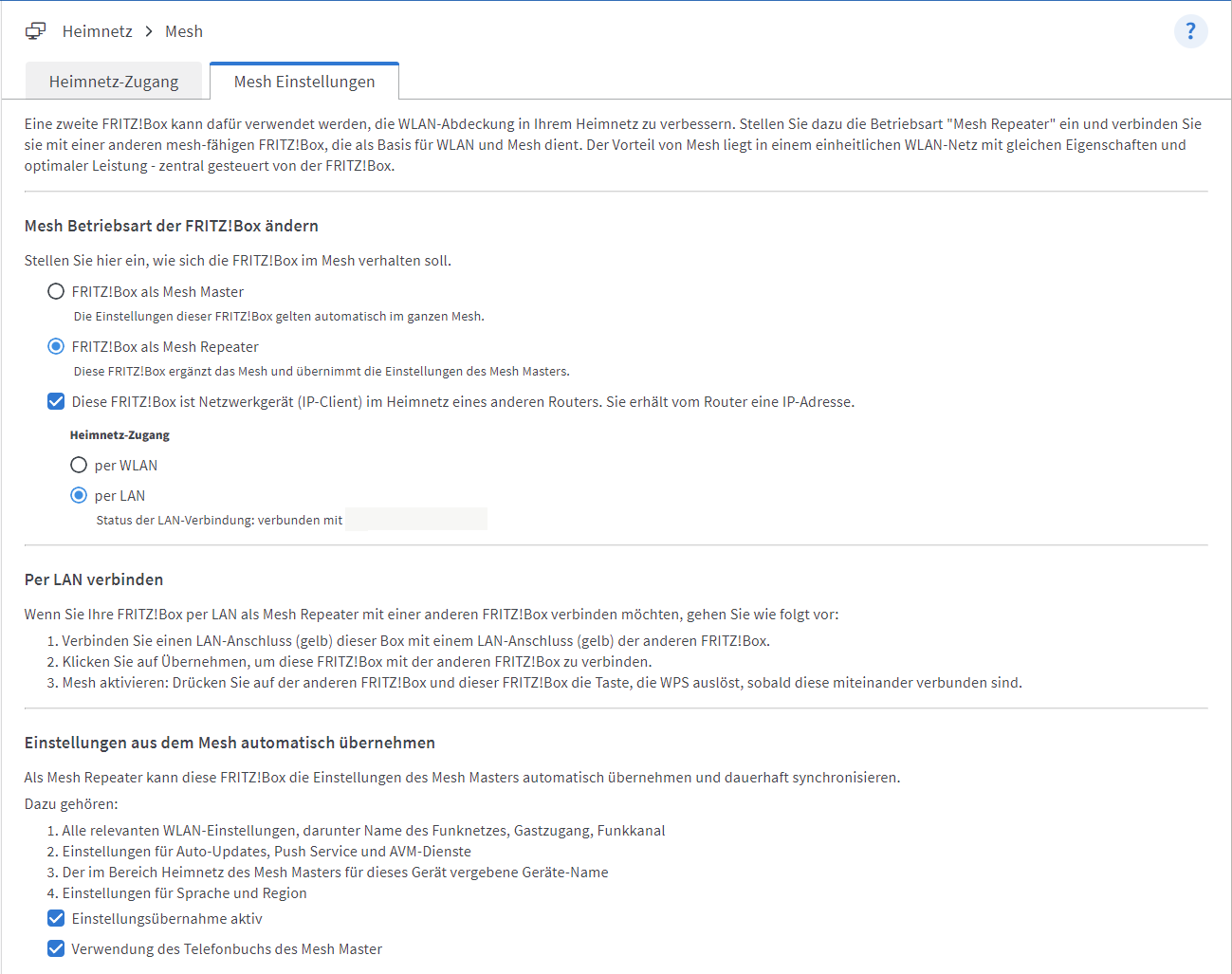The image size is (1232, 974).
Task: Click 'Dazu gehören:' text line
Action: tap(71, 804)
